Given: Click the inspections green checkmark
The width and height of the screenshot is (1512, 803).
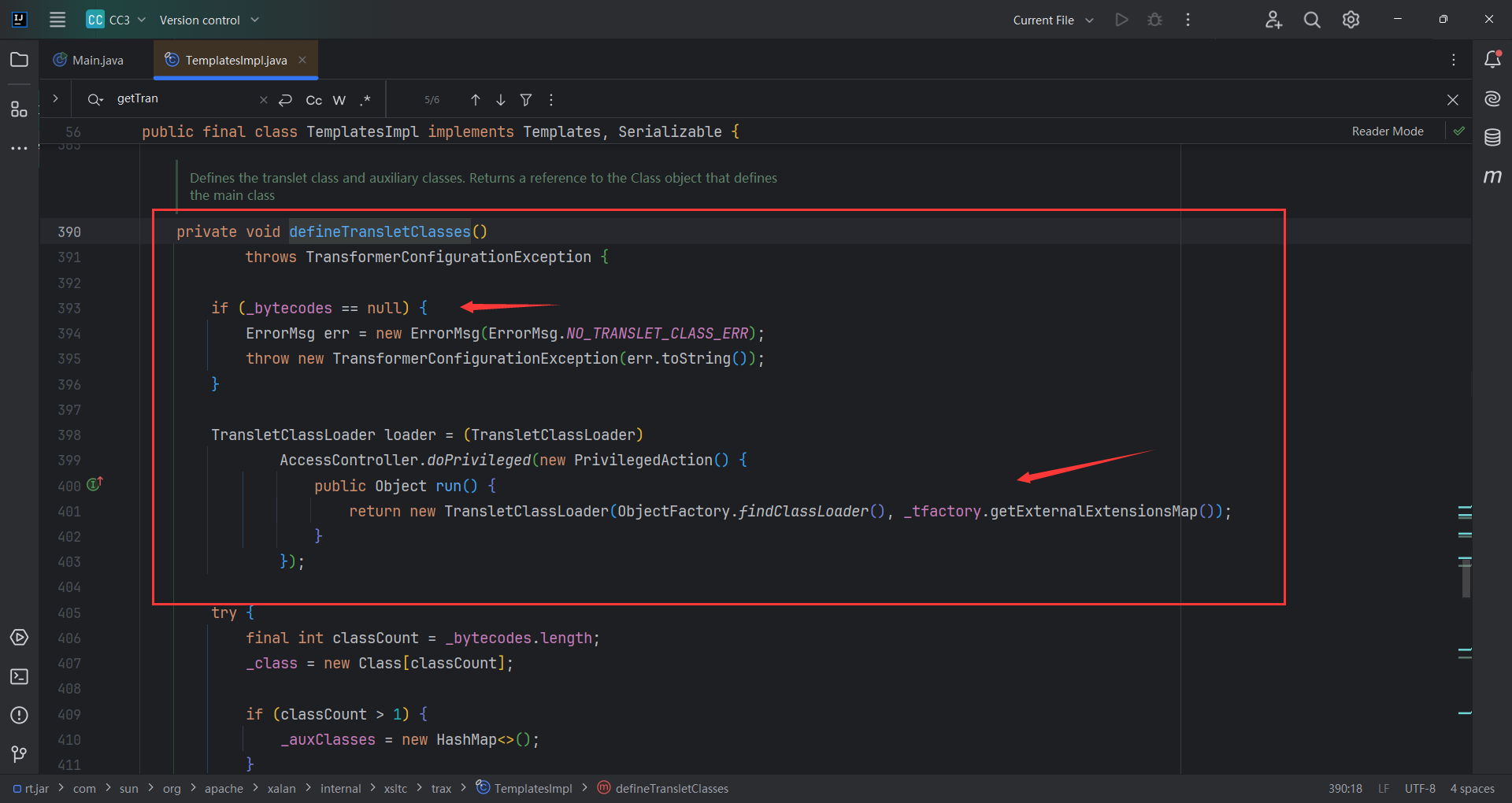Looking at the screenshot, I should (1459, 131).
